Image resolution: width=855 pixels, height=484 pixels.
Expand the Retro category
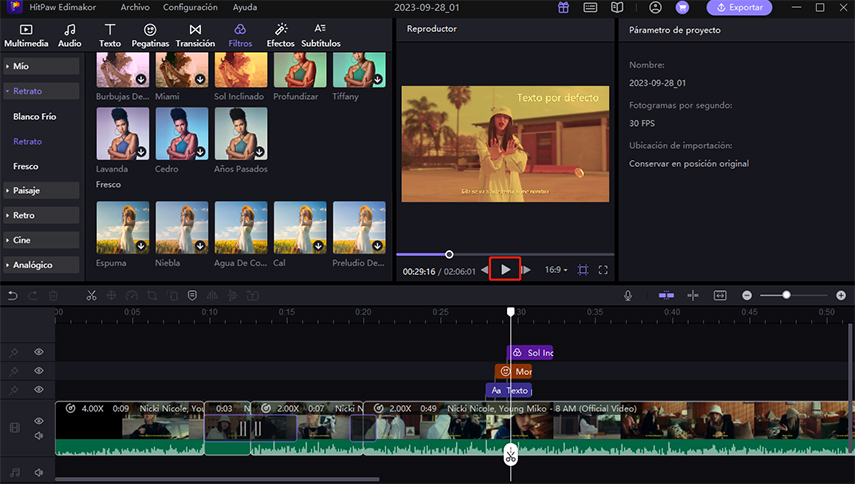pyautogui.click(x=41, y=215)
